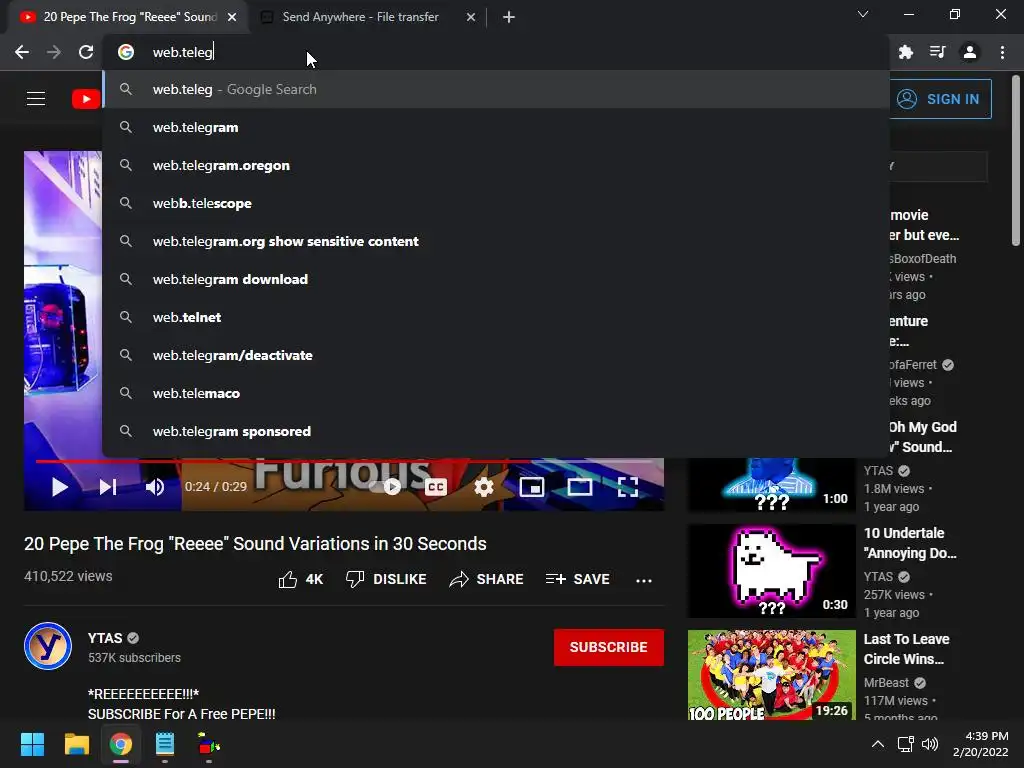Image resolution: width=1024 pixels, height=768 pixels.
Task: Open the taskbar clock and date
Action: coord(981,744)
